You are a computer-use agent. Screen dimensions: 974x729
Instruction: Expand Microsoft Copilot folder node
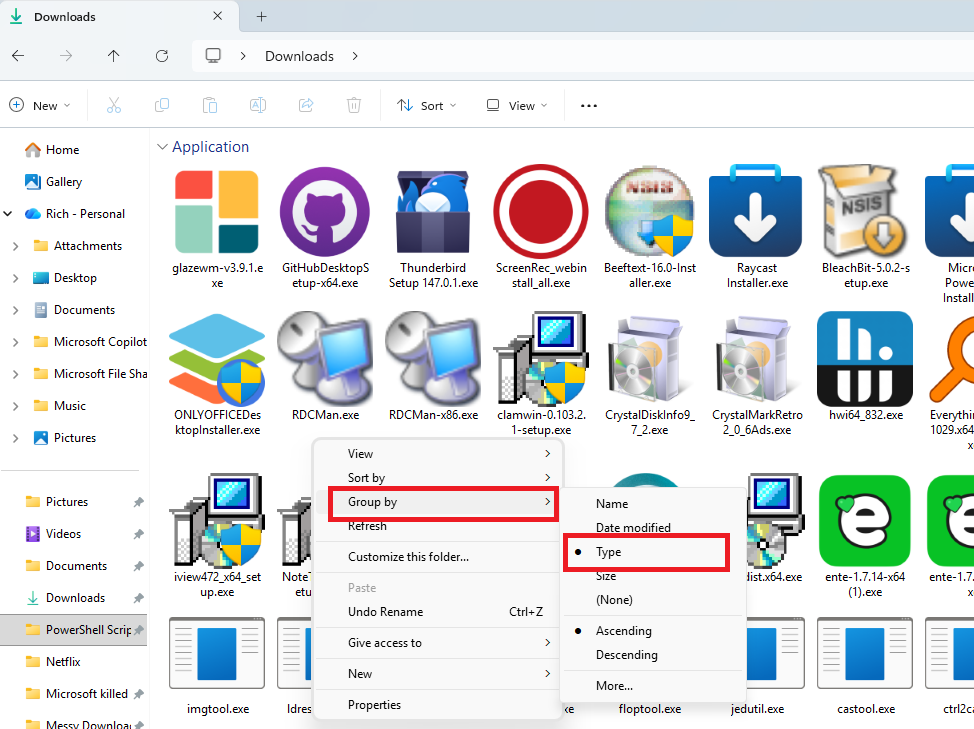[x=16, y=342]
